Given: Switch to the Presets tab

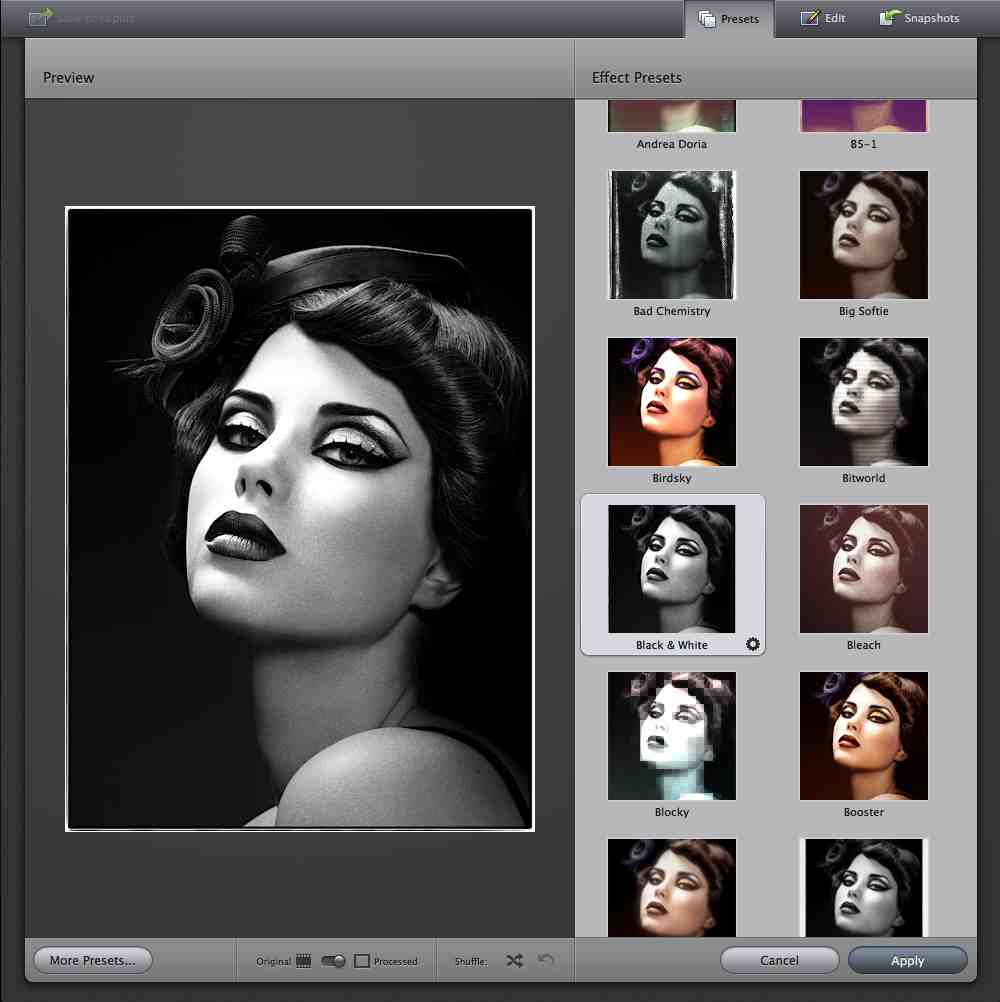Looking at the screenshot, I should pyautogui.click(x=729, y=19).
